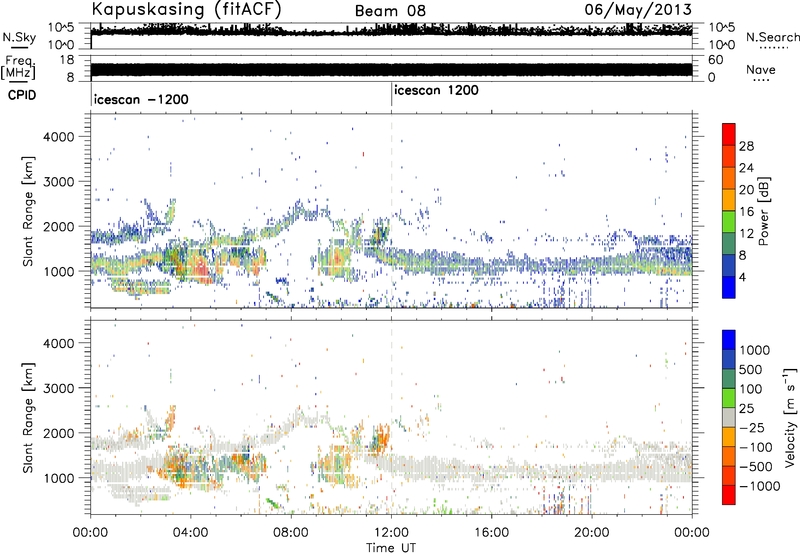Click the 'Velocity [m s-1]' colorbar title
Image resolution: width=800 pixels, height=554 pixels.
click(x=790, y=417)
